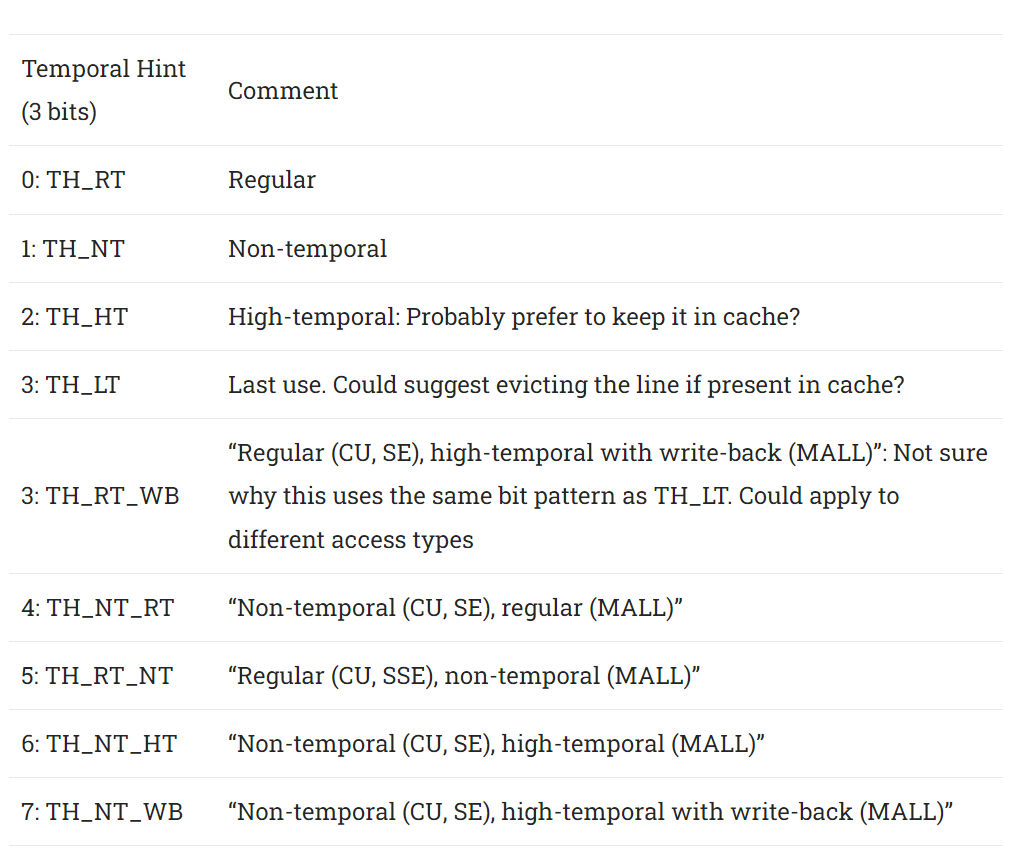Image resolution: width=1018 pixels, height=862 pixels.
Task: Click the Regular comment text
Action: click(271, 180)
